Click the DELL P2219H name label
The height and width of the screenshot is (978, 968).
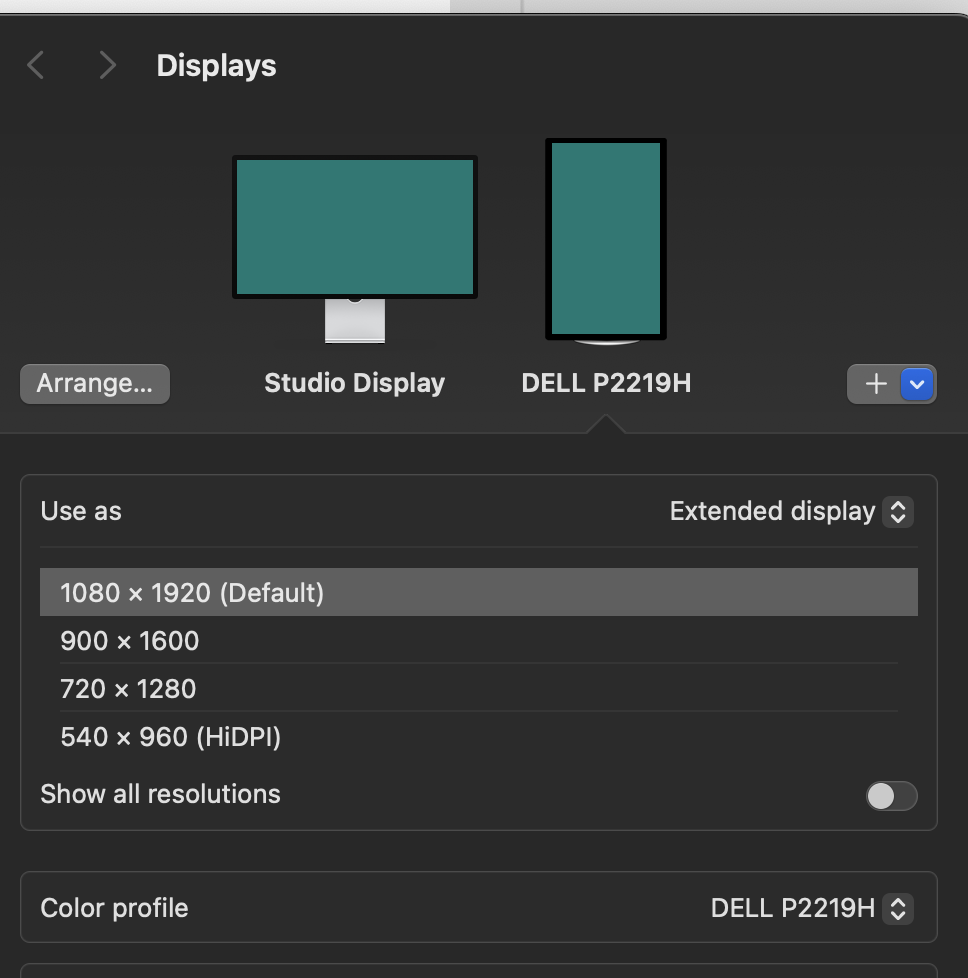606,383
